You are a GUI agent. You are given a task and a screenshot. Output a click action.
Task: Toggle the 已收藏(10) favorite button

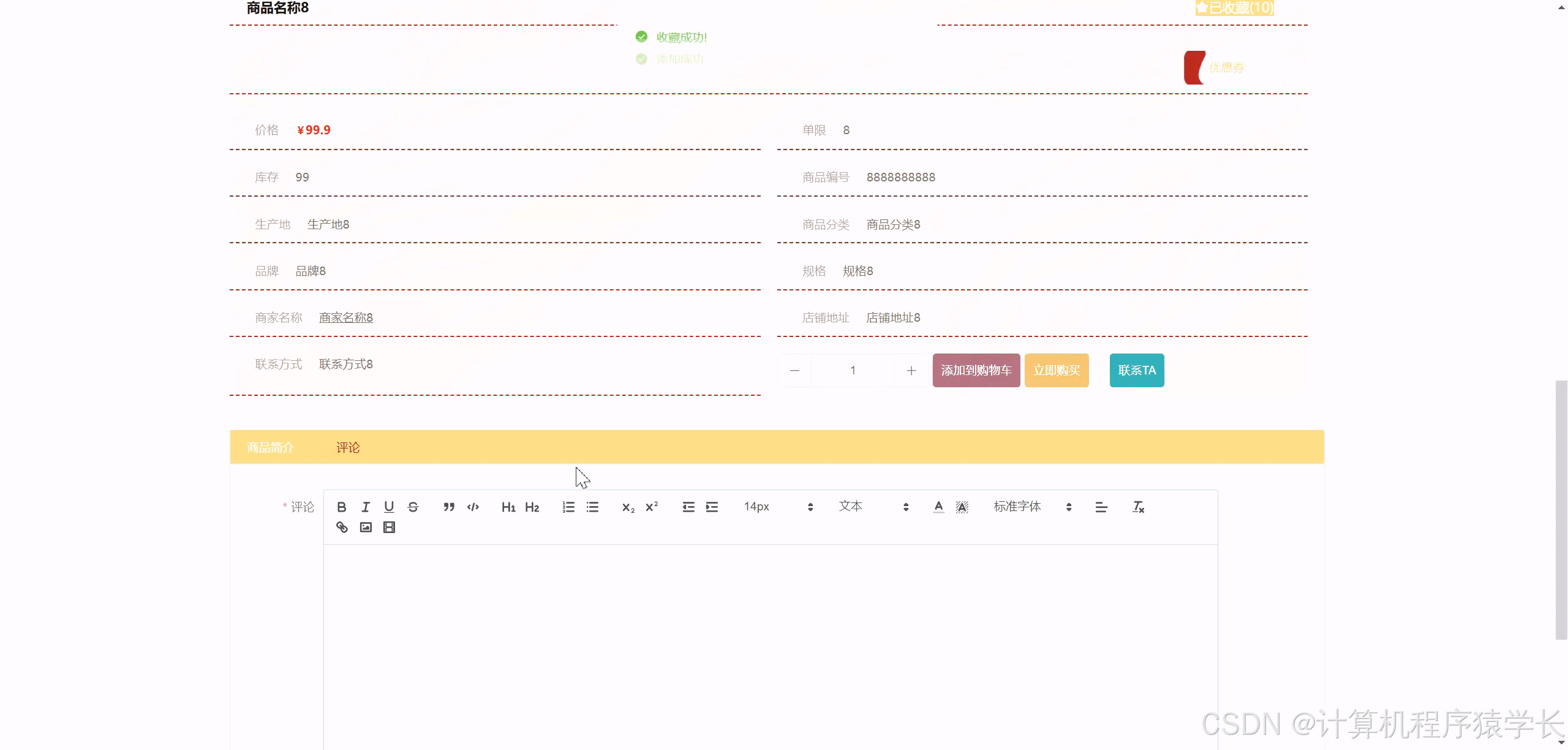pos(1234,7)
